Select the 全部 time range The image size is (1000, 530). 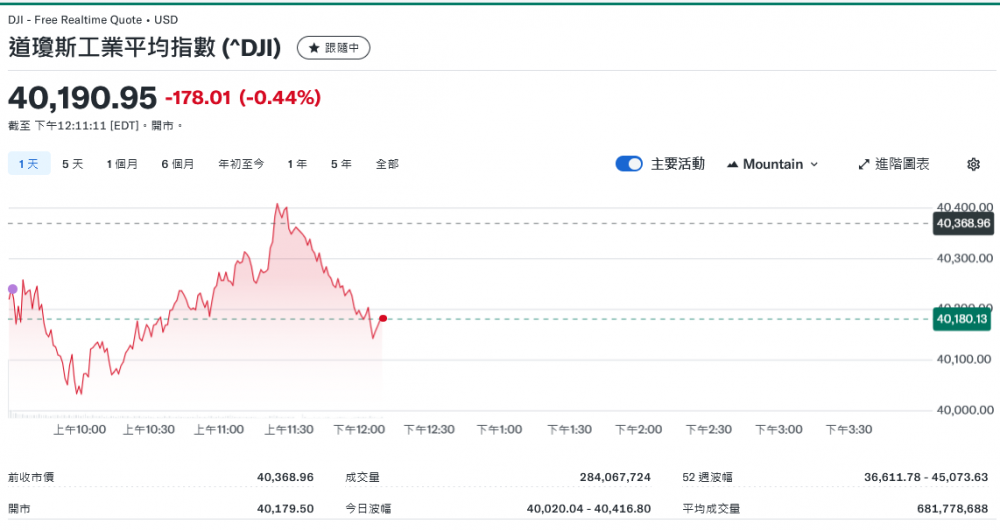[x=387, y=164]
